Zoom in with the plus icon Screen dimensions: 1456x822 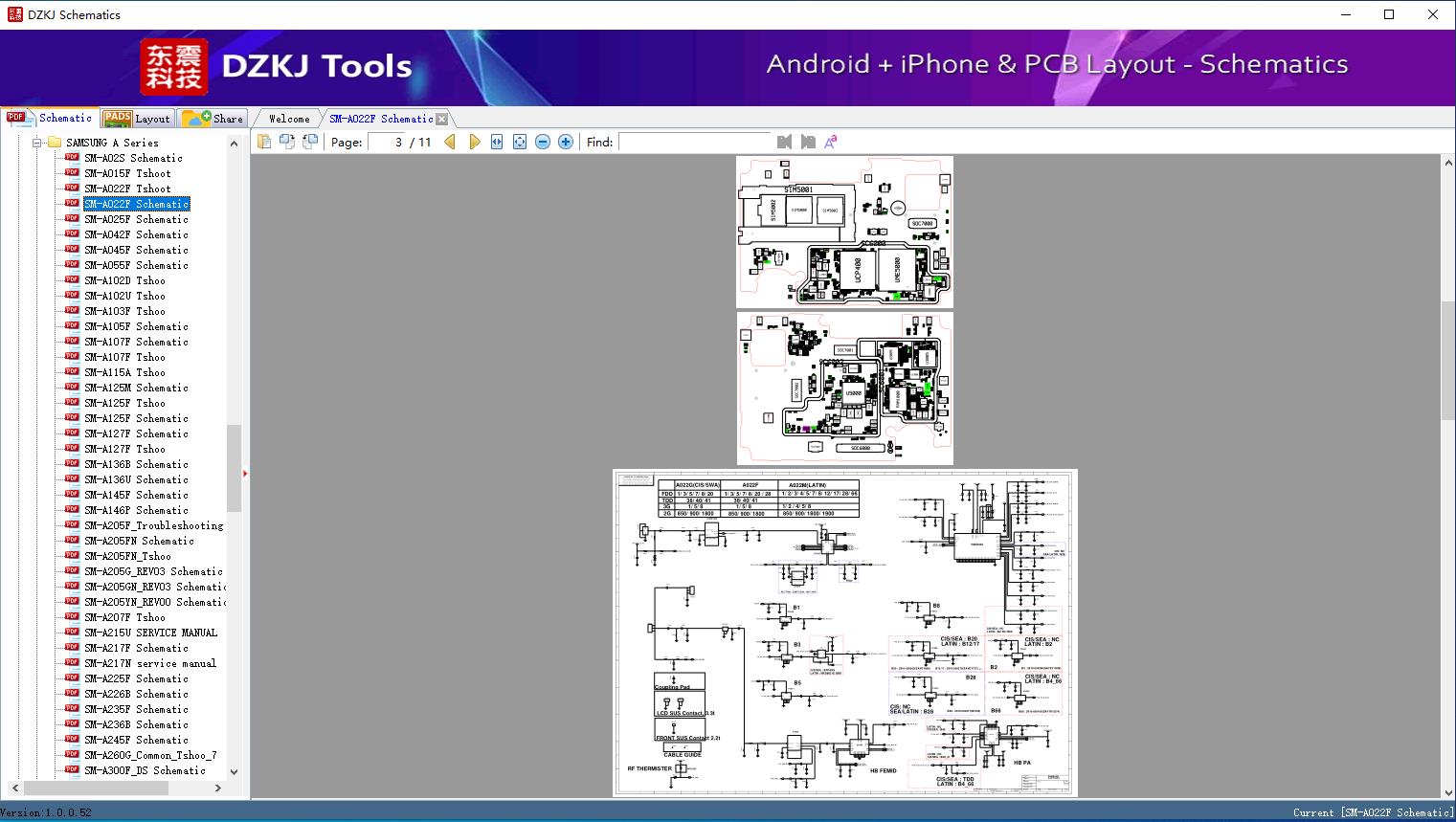pyautogui.click(x=566, y=142)
